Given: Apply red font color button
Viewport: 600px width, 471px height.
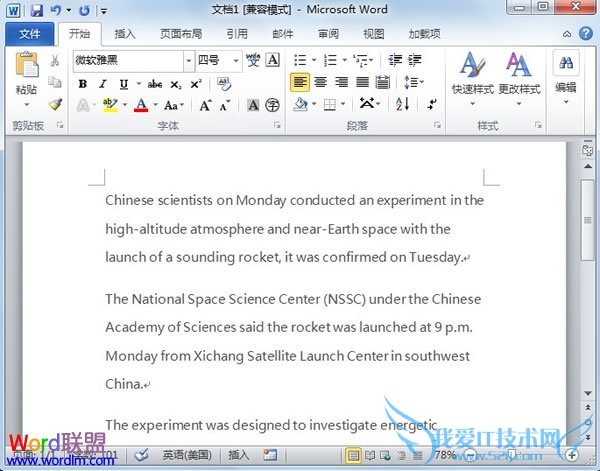Looking at the screenshot, I should (141, 105).
